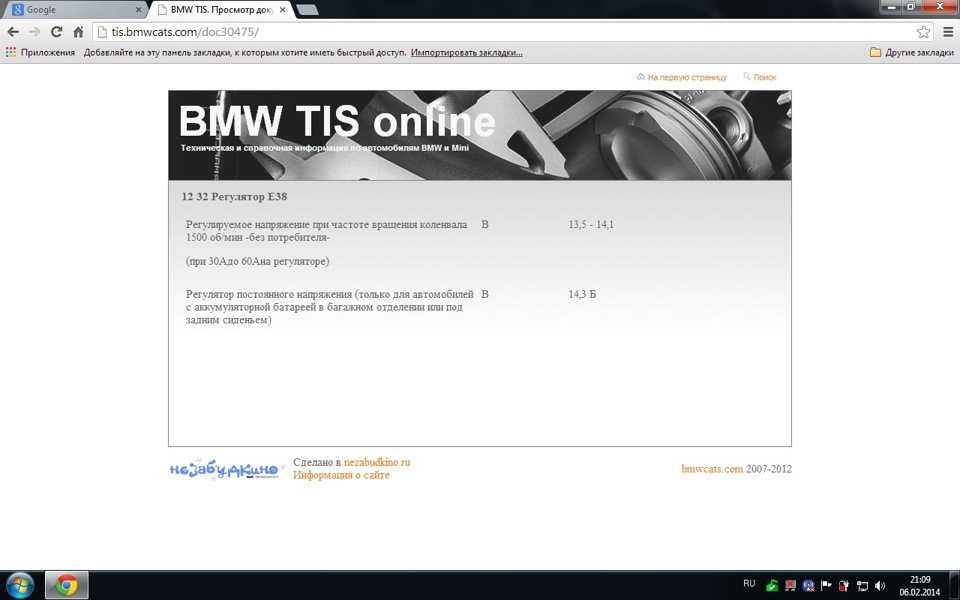
Task: Open the Chrome menu (three lines) icon
Action: [946, 32]
